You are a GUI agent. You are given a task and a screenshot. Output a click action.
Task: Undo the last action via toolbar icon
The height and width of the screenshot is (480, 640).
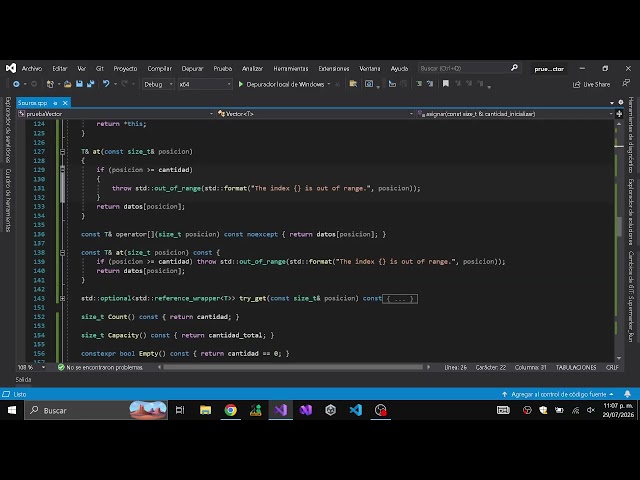click(106, 84)
